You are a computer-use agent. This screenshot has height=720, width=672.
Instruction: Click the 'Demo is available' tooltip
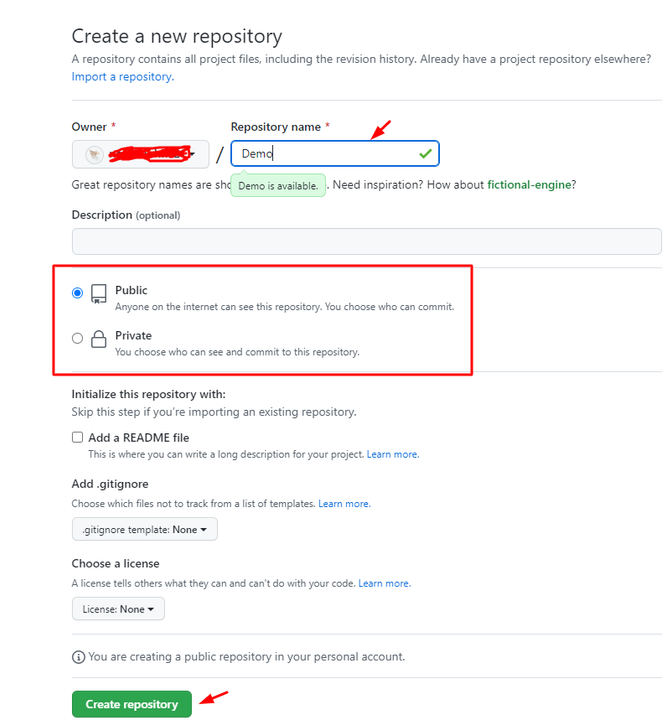click(278, 186)
